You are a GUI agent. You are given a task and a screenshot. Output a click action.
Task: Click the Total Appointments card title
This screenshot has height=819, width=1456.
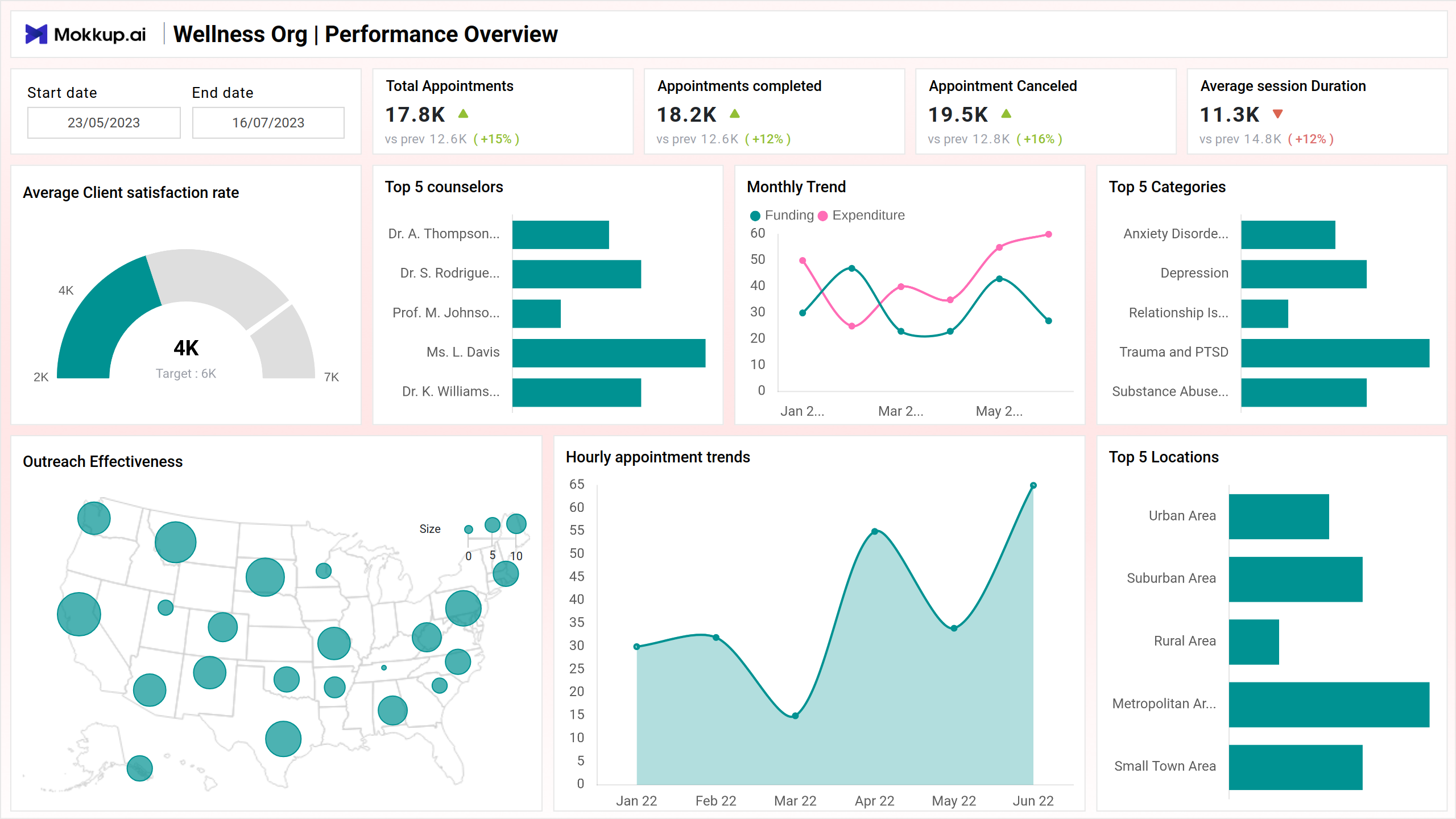(x=449, y=86)
